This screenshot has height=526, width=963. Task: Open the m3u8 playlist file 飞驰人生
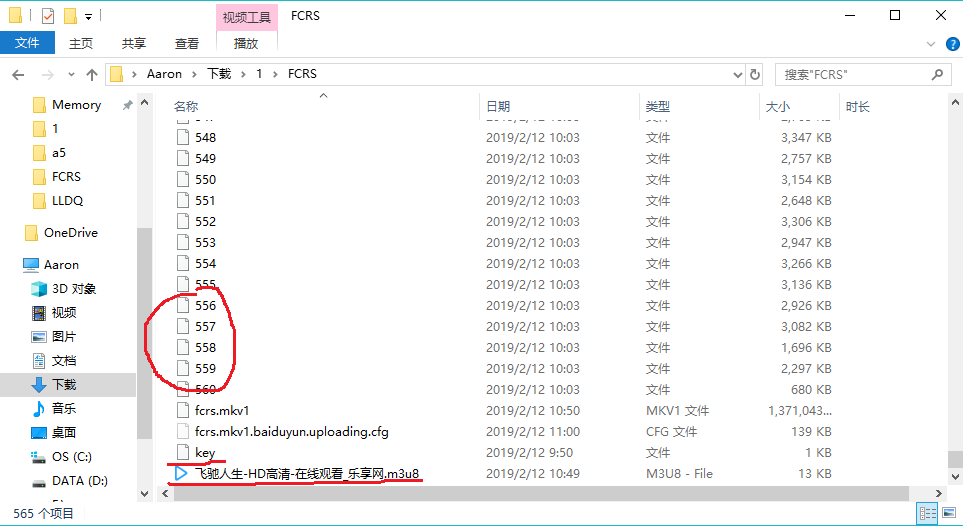click(x=306, y=473)
